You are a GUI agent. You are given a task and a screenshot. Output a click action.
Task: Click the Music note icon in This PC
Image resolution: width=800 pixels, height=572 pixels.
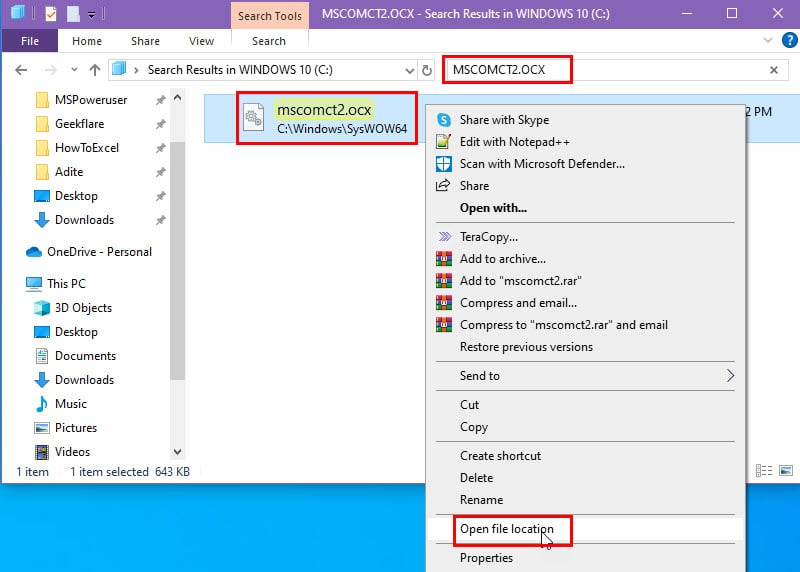point(42,404)
